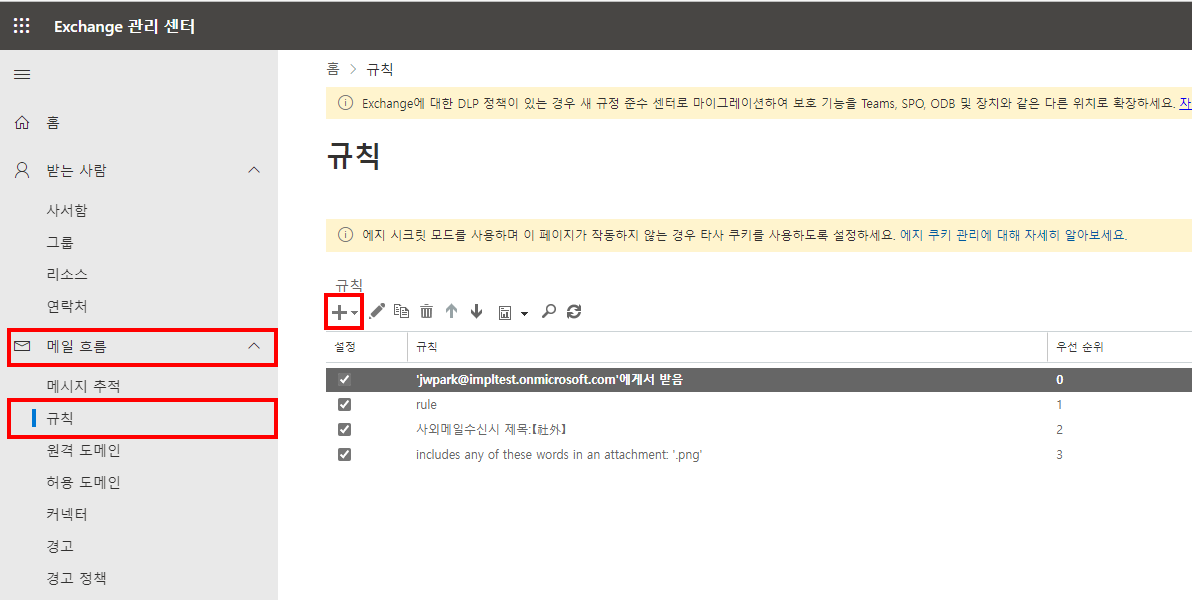Open 메시지 추적 in sidebar

tap(84, 386)
